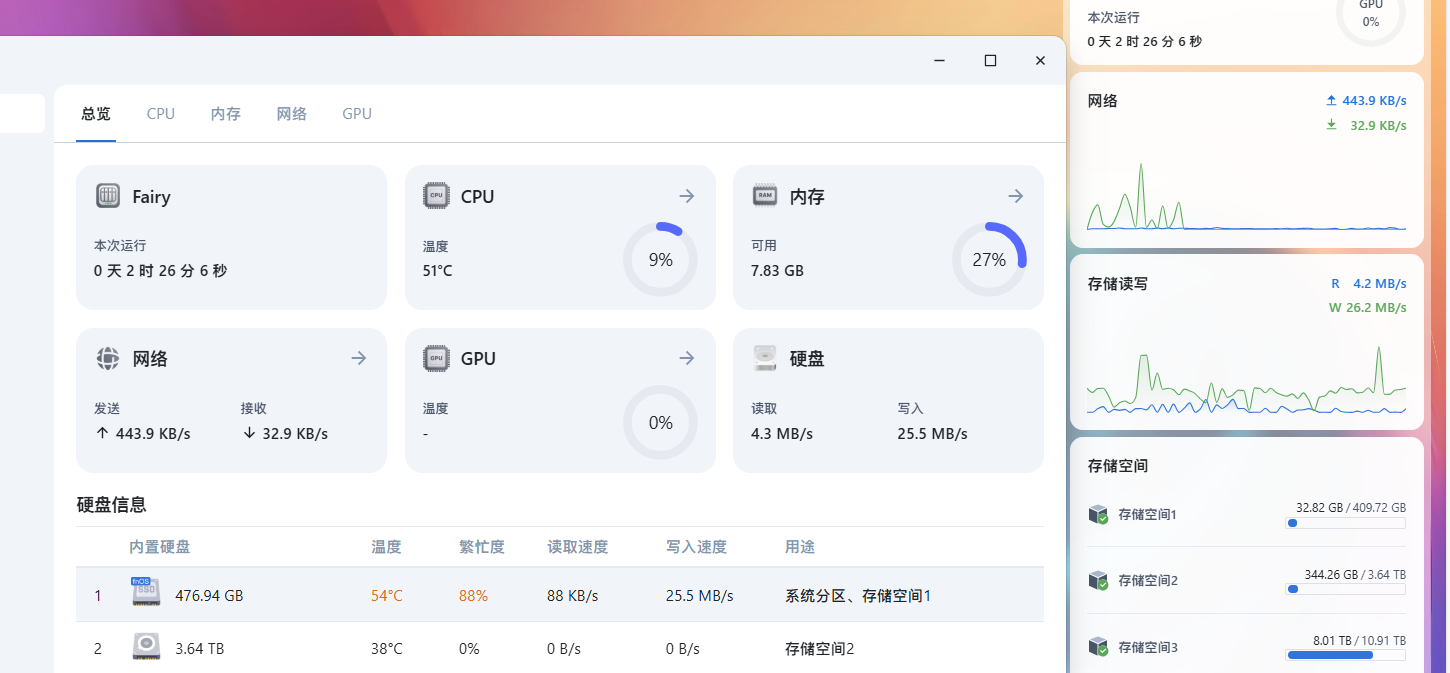
Task: Click the 存储空间3 volume icon
Action: tap(1099, 647)
